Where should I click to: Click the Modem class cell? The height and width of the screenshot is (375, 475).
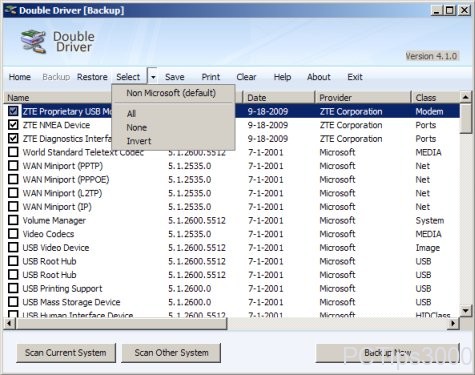pyautogui.click(x=429, y=111)
